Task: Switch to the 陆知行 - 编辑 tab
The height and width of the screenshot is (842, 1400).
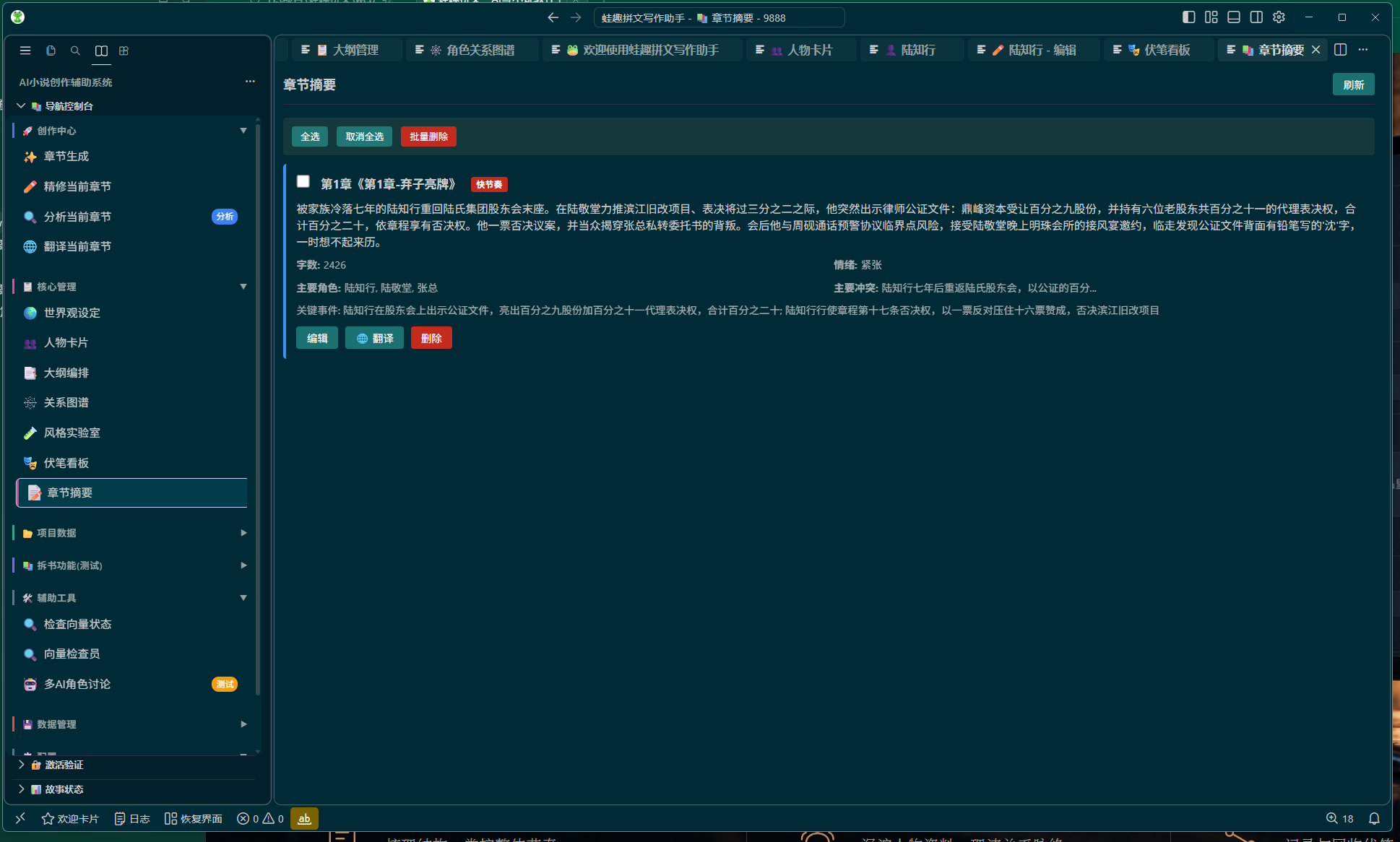Action: coord(1034,50)
